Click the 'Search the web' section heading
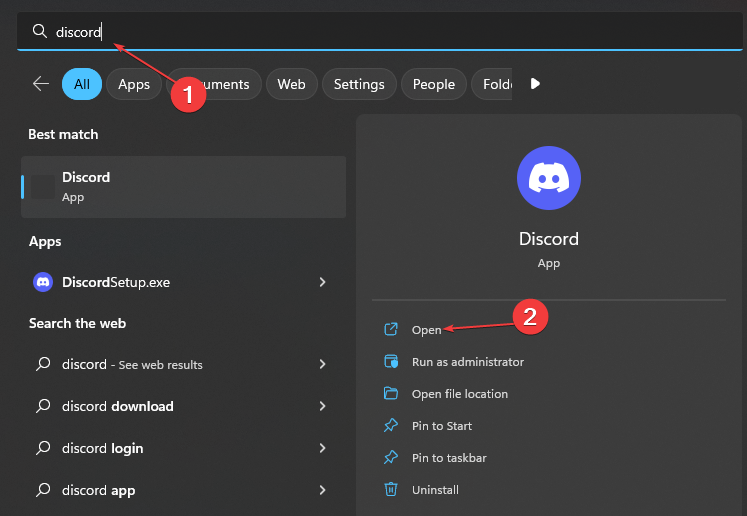This screenshot has height=516, width=747. 77,323
